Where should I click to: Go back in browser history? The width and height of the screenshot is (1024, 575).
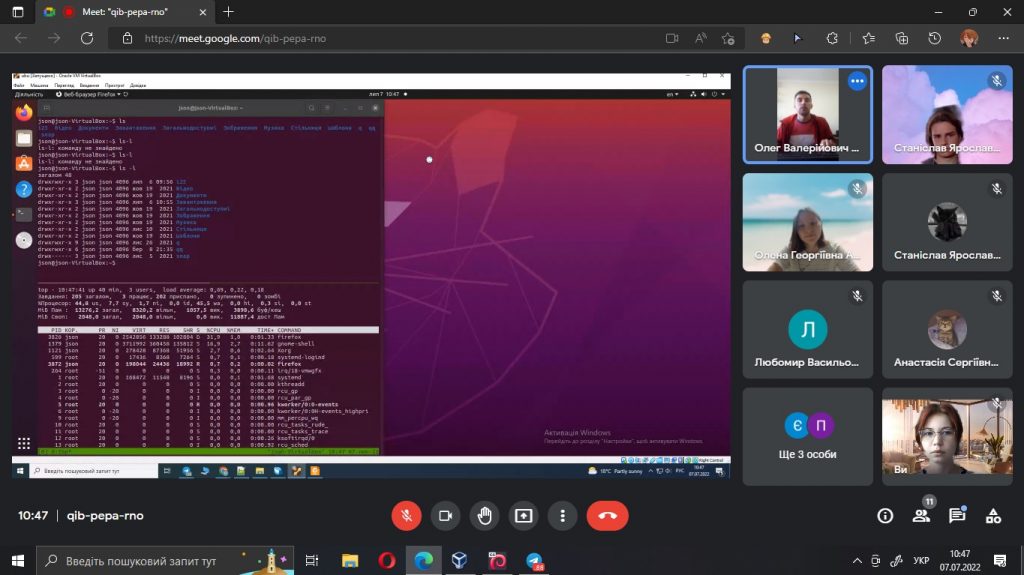pyautogui.click(x=21, y=39)
